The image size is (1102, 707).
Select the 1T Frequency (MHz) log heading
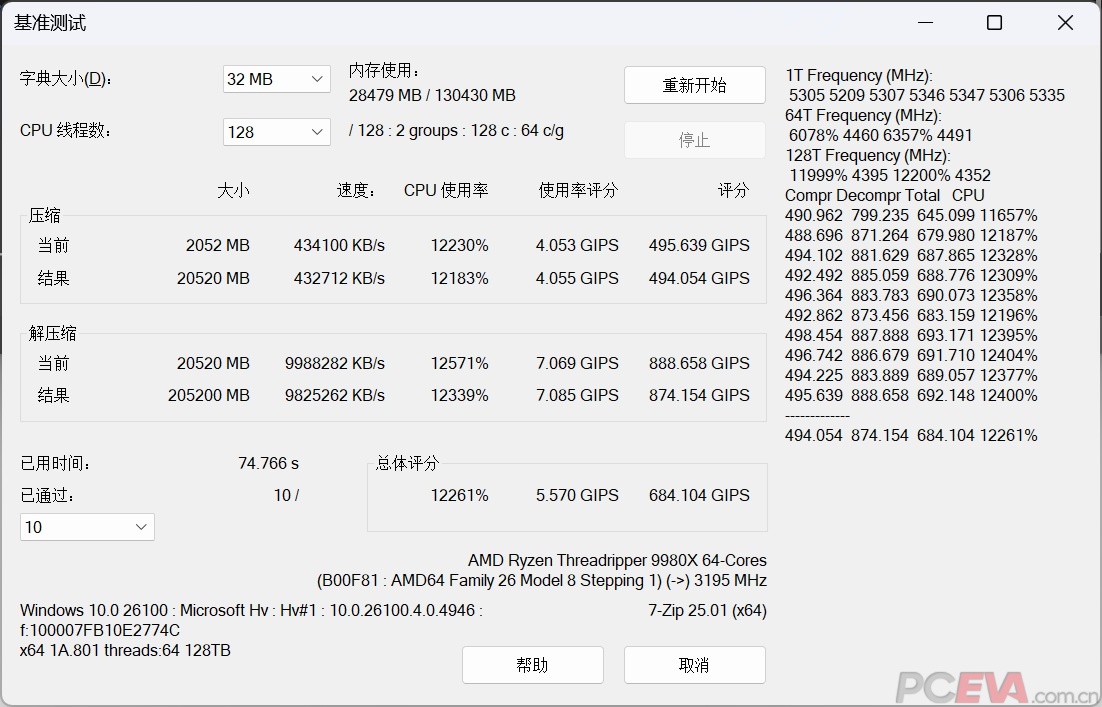coord(858,76)
